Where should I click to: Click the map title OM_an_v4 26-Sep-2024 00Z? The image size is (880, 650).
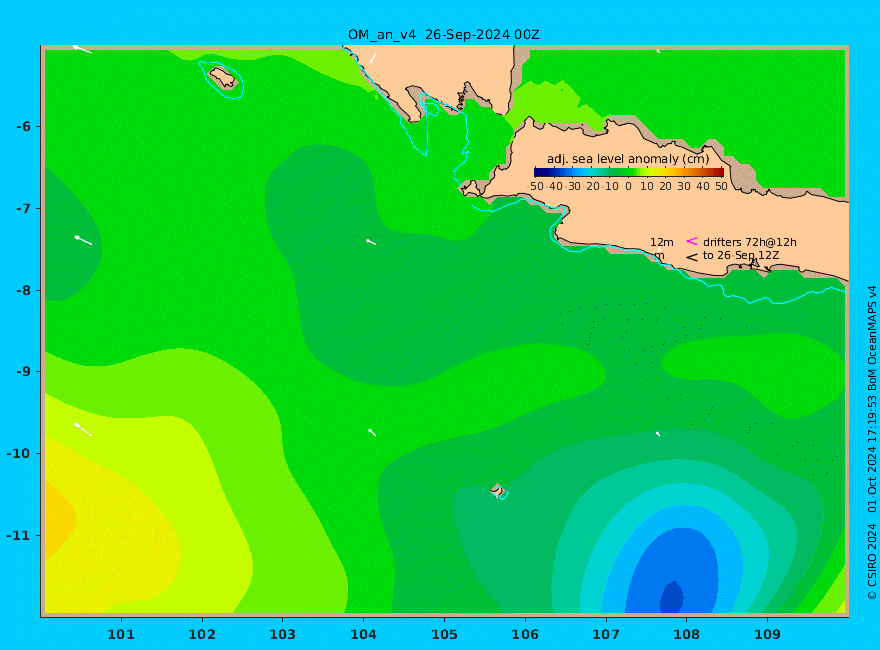pyautogui.click(x=443, y=35)
